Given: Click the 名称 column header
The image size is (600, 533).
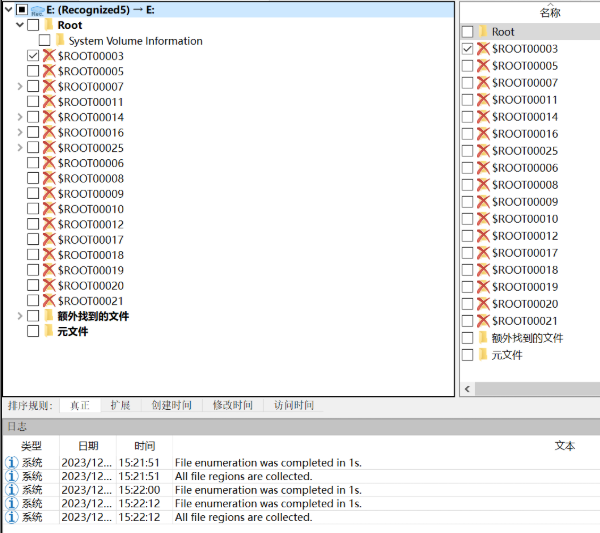Looking at the screenshot, I should [x=550, y=13].
